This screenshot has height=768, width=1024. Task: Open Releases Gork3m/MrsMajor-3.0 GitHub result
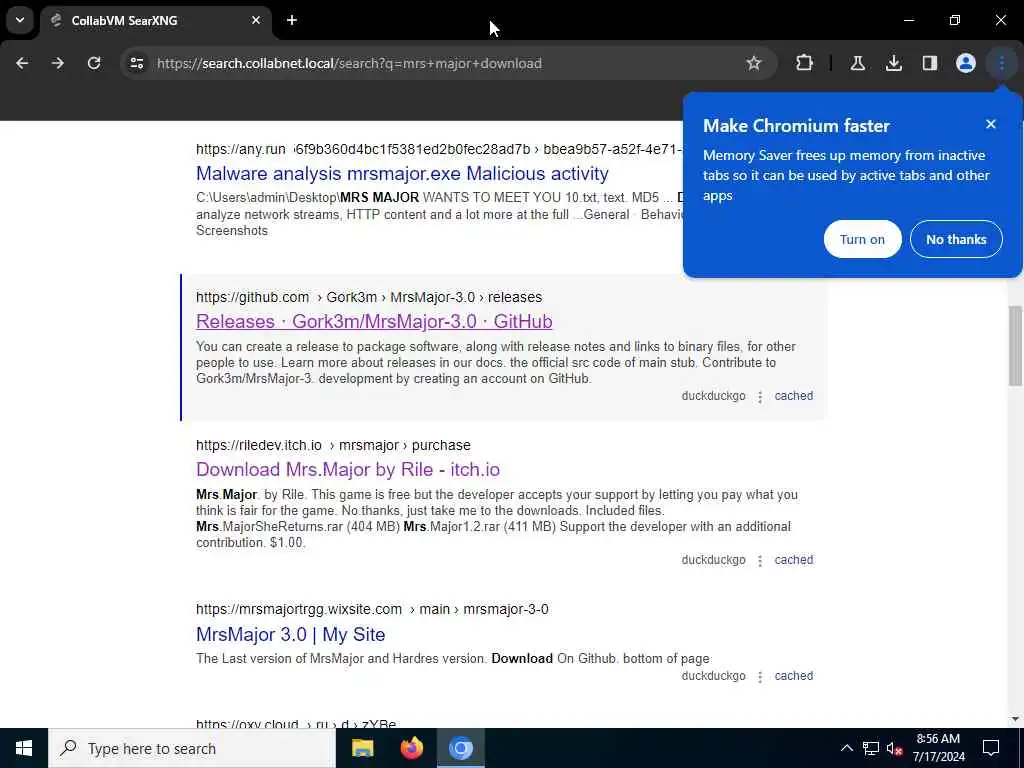point(374,321)
